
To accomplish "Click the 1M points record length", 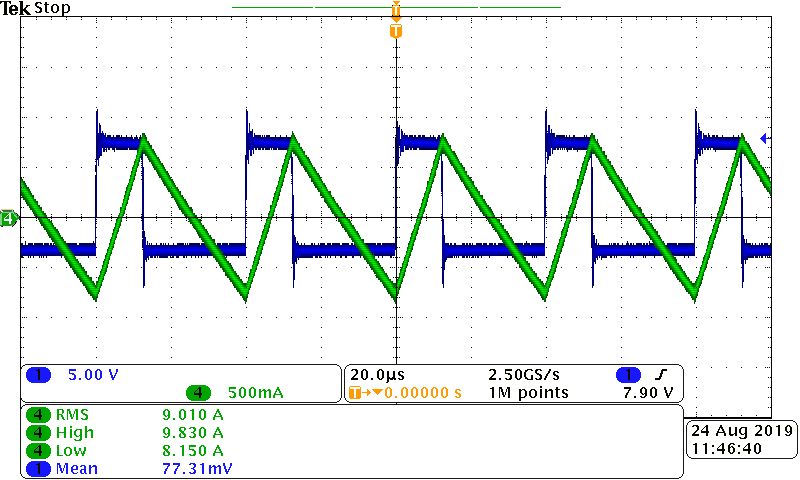I will 529,392.
